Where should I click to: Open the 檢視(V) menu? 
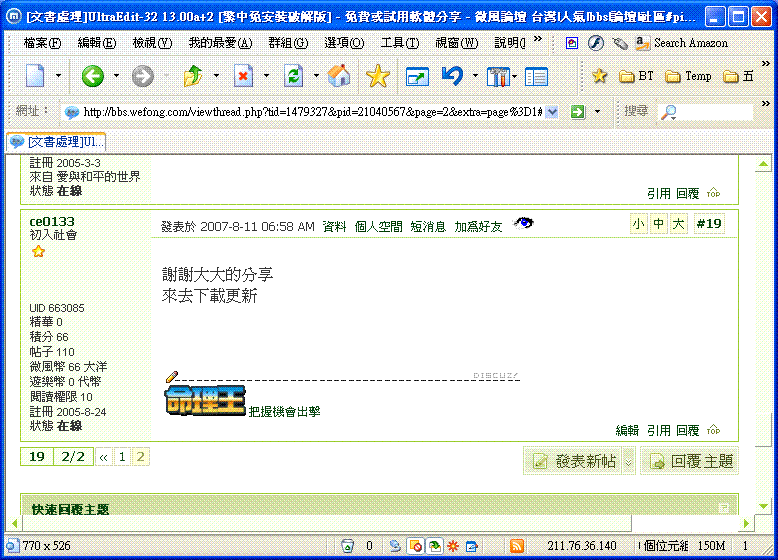[152, 43]
